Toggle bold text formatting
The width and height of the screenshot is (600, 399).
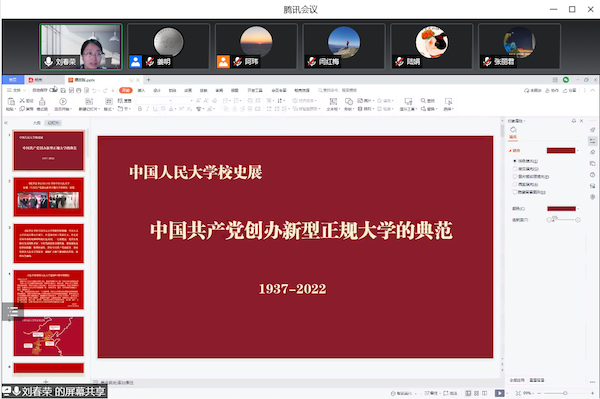[x=140, y=109]
